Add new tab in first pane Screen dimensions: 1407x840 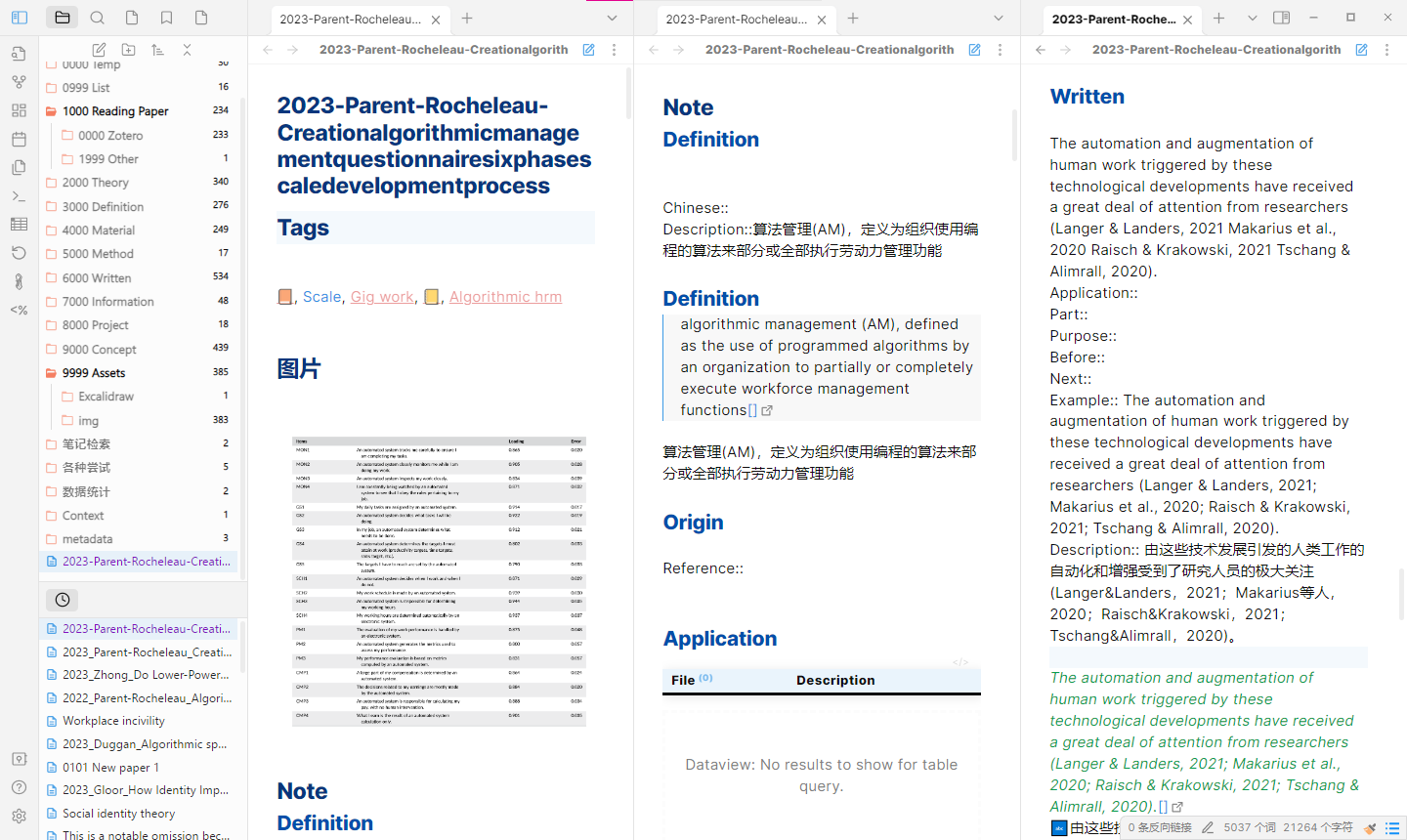point(467,18)
